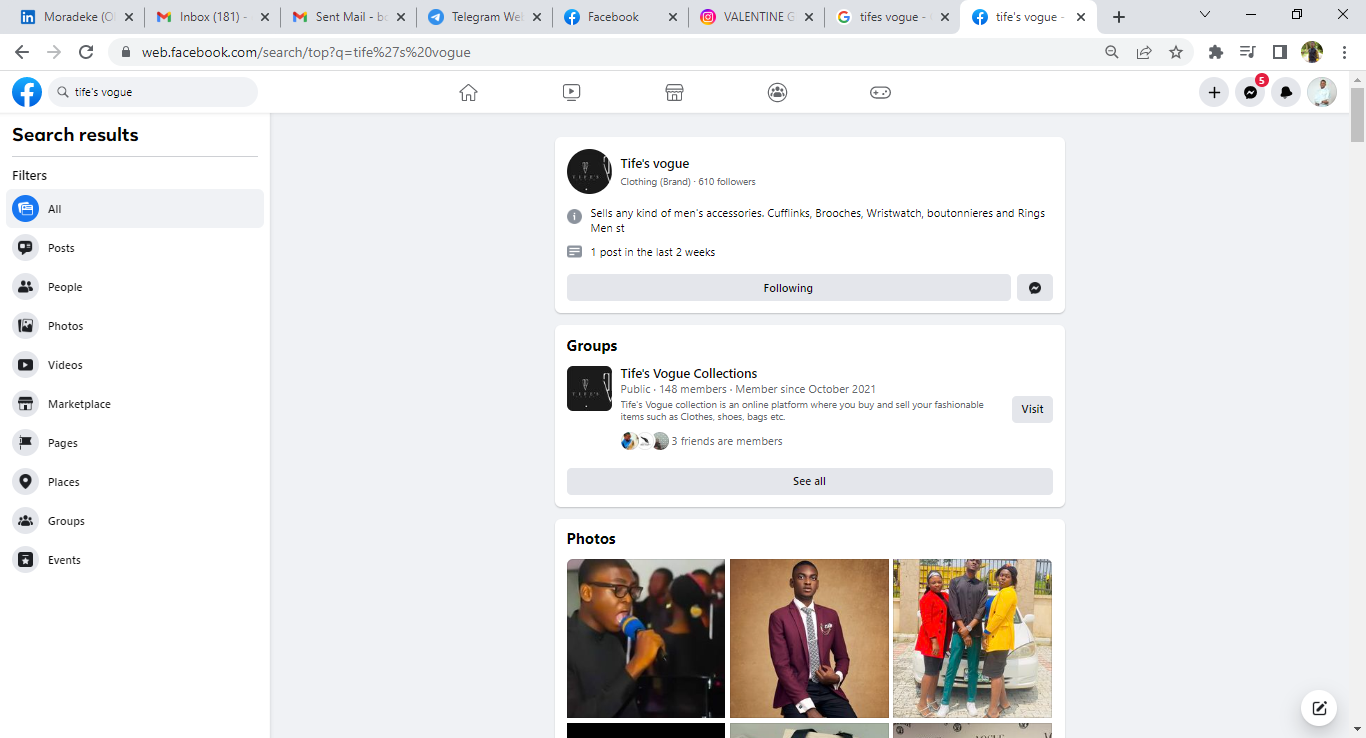This screenshot has height=738, width=1366.
Task: Click the browser address bar URL
Action: click(x=306, y=52)
